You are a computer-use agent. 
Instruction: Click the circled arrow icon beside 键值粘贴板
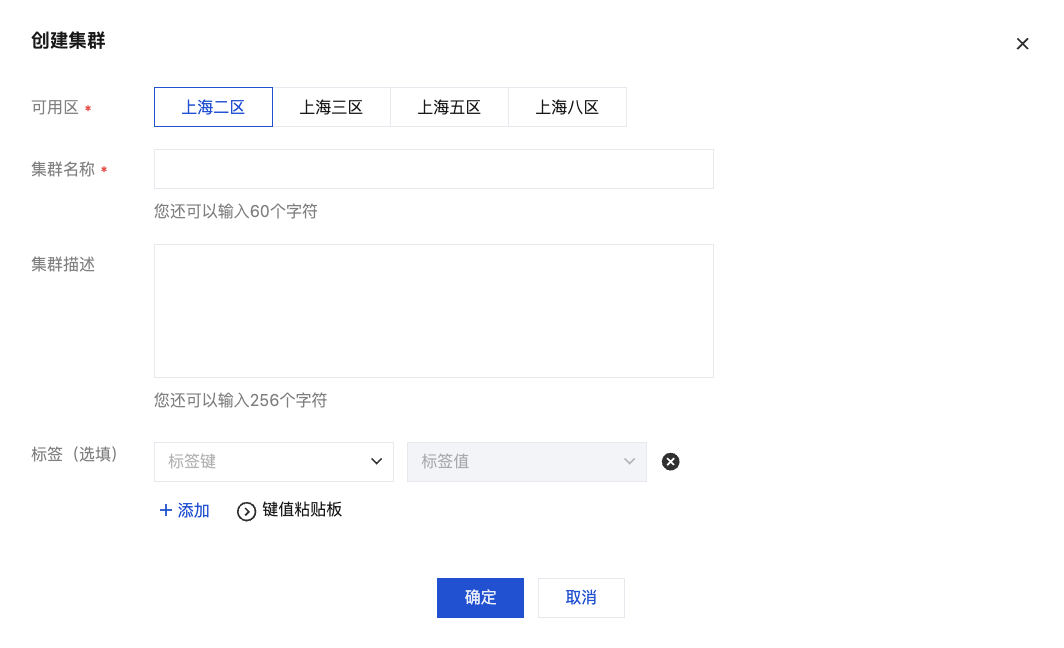click(x=246, y=511)
